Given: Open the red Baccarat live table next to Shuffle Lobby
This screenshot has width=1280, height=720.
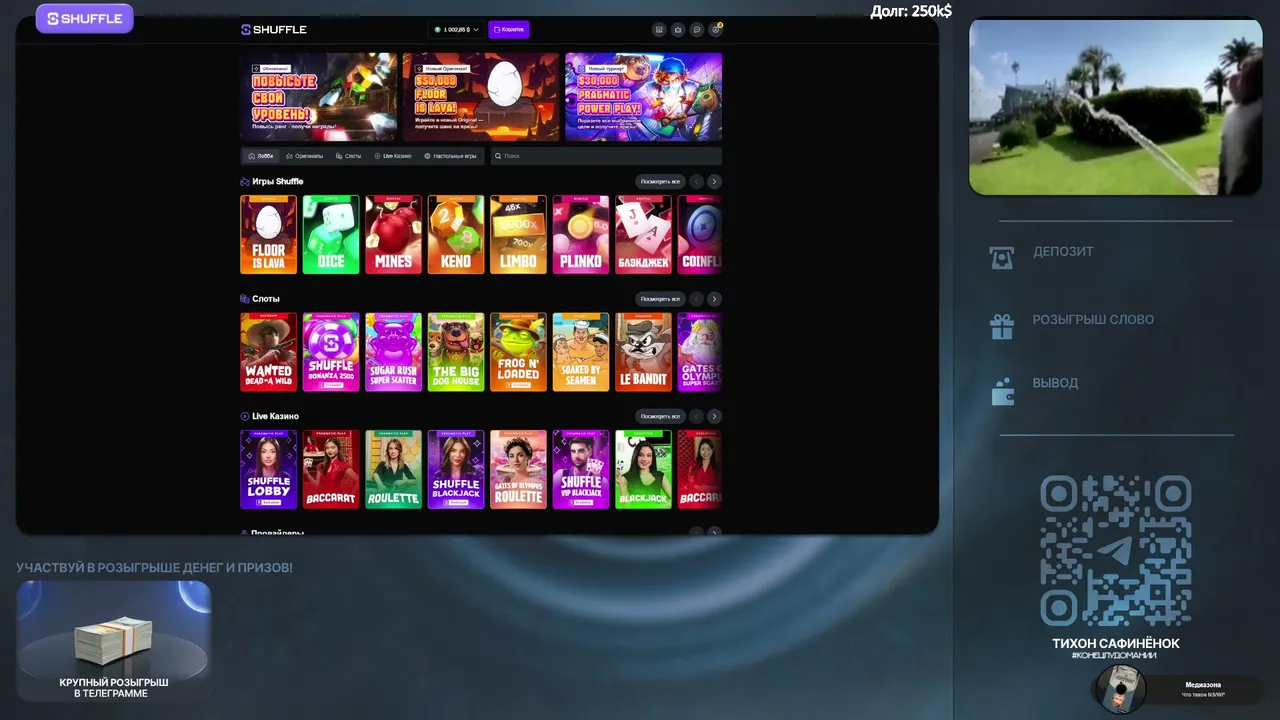Looking at the screenshot, I should (331, 469).
